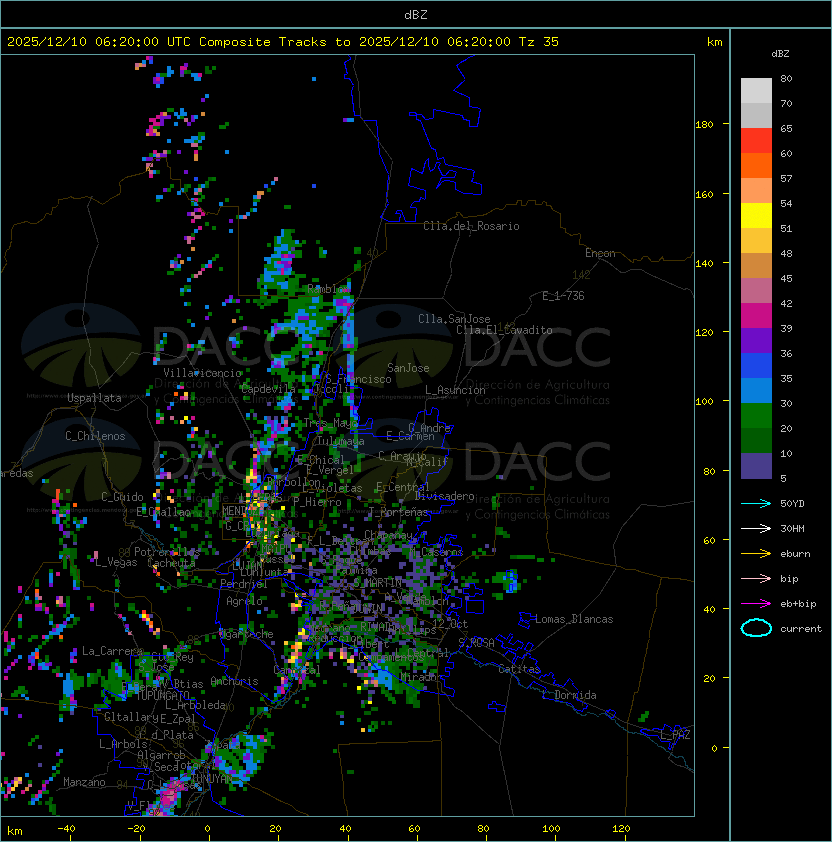Click the '50YD' legend label

pos(792,504)
